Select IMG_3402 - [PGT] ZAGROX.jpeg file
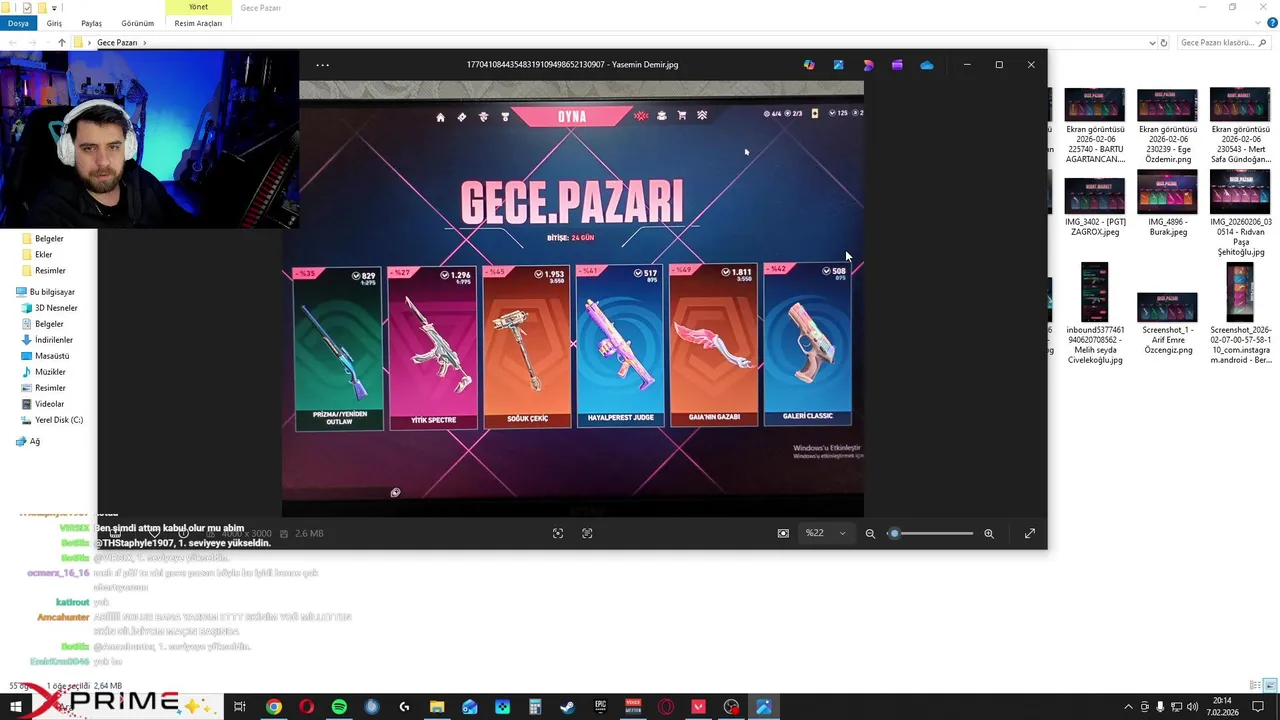 [x=1094, y=205]
